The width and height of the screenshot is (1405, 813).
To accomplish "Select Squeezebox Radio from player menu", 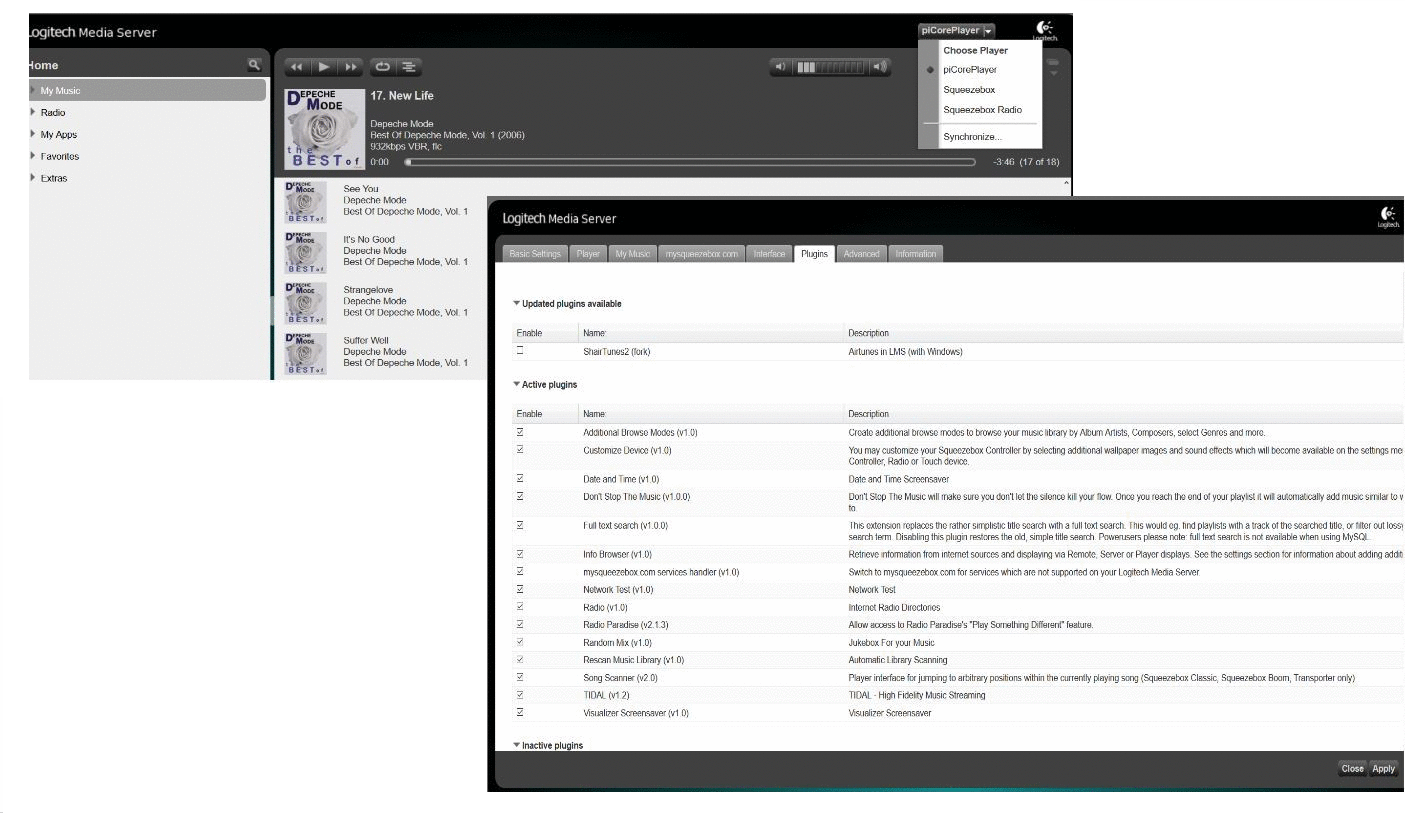I will 982,110.
